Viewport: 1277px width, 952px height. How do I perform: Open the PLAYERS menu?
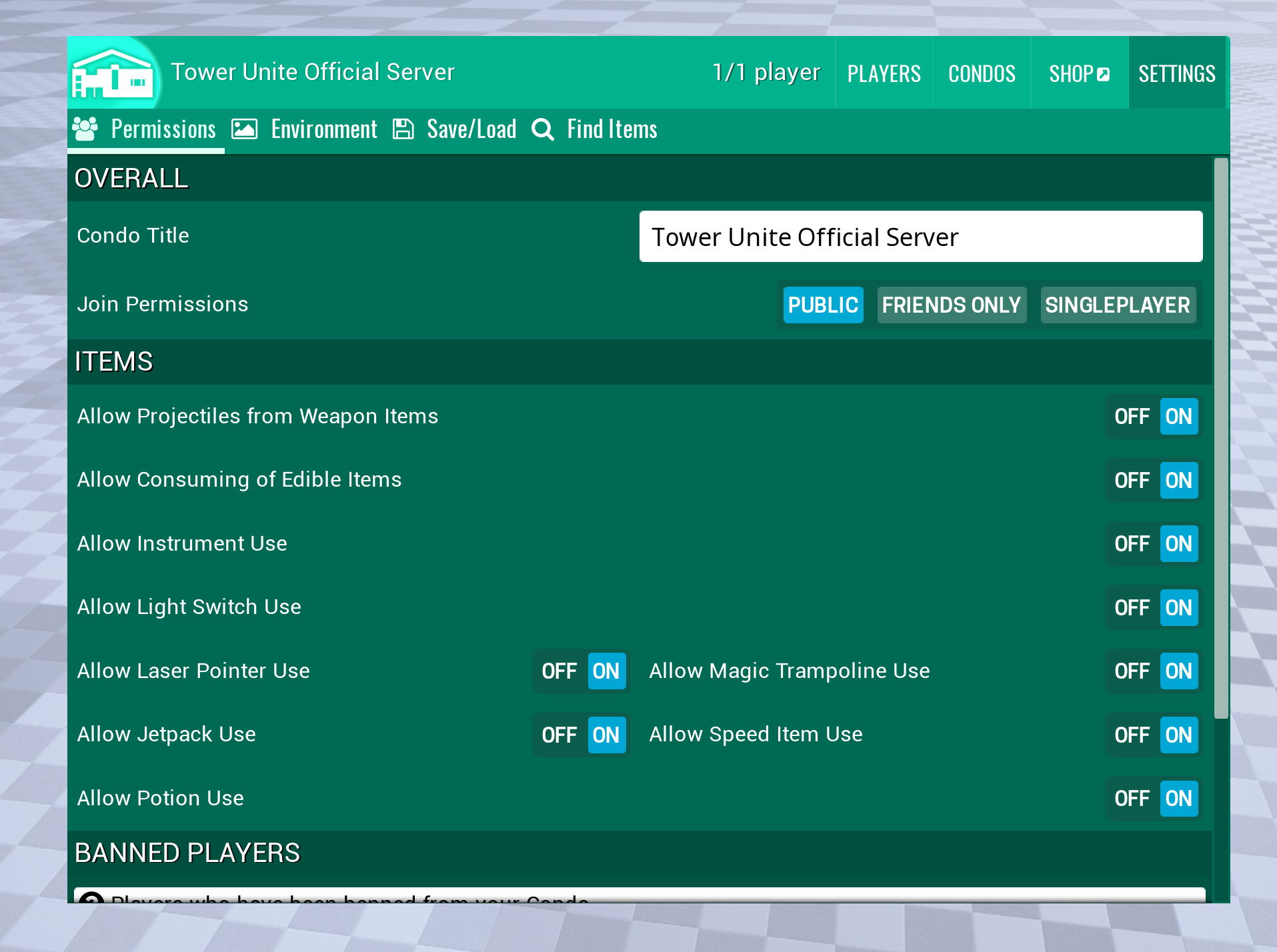884,73
